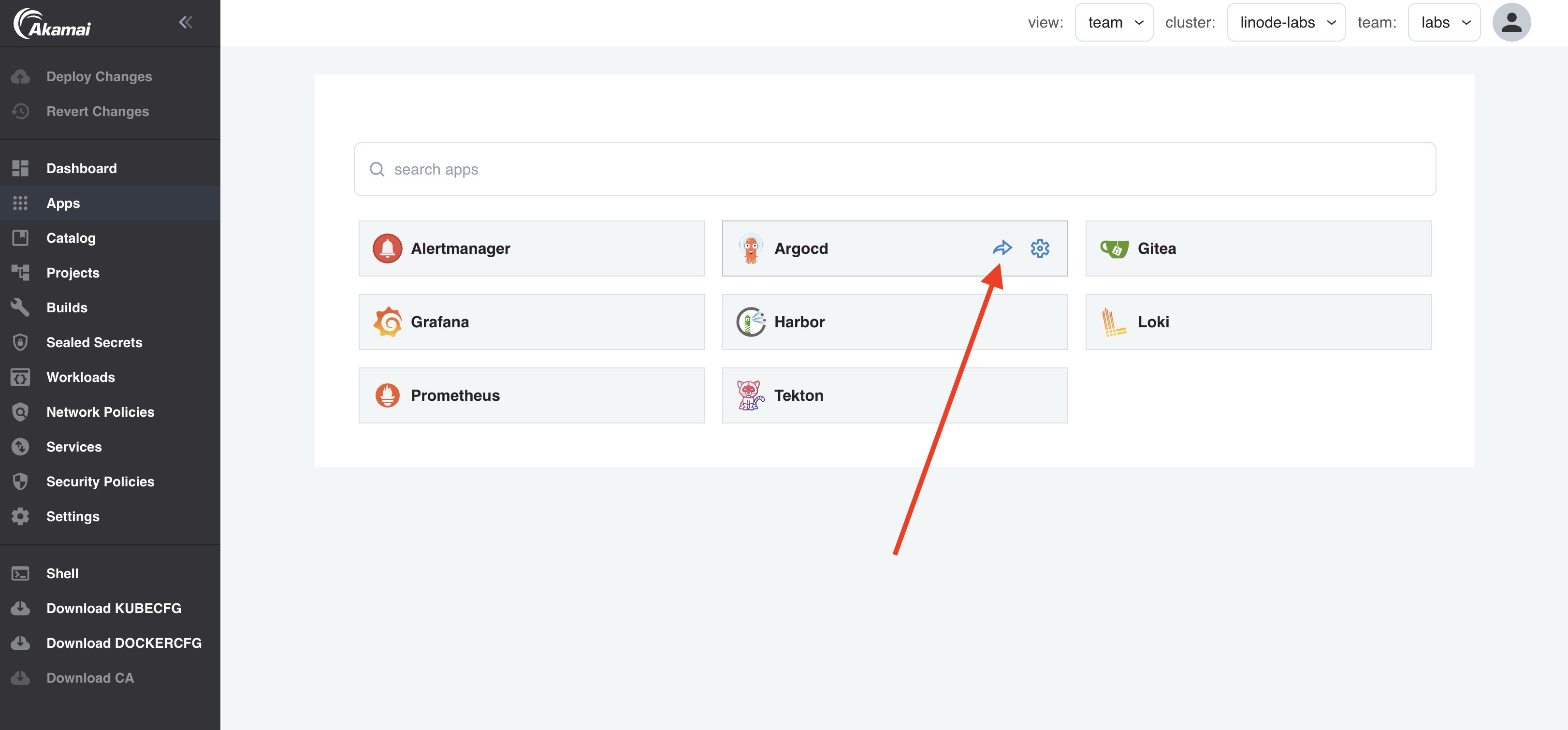The width and height of the screenshot is (1568, 730).
Task: Click the Apps dots icon
Action: point(20,204)
